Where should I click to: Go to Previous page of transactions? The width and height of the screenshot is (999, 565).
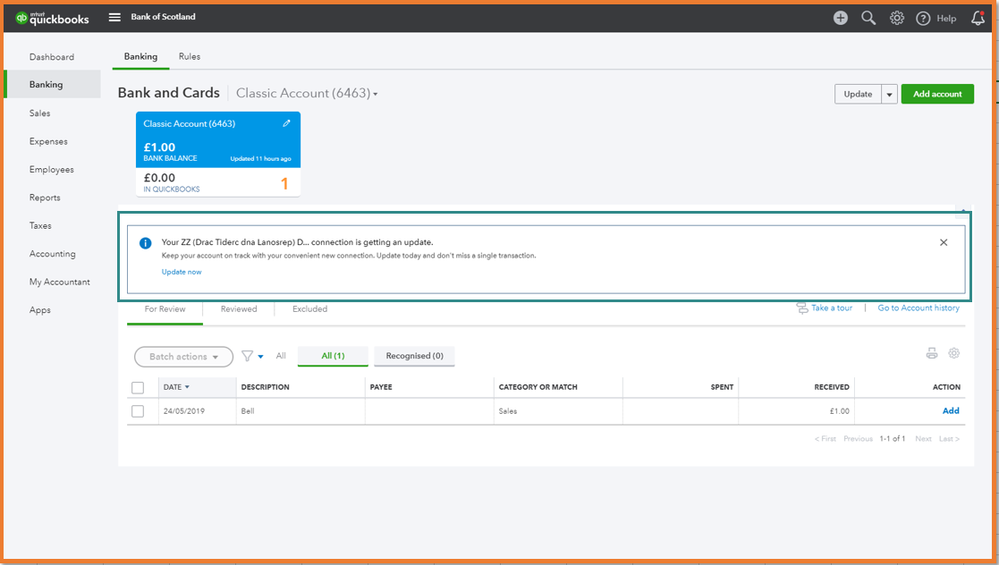click(858, 439)
